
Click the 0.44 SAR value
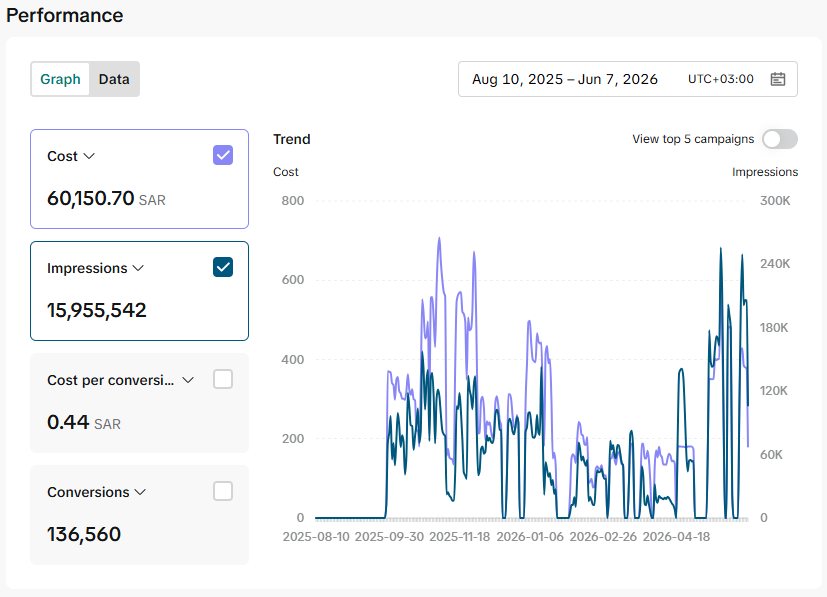tap(84, 422)
